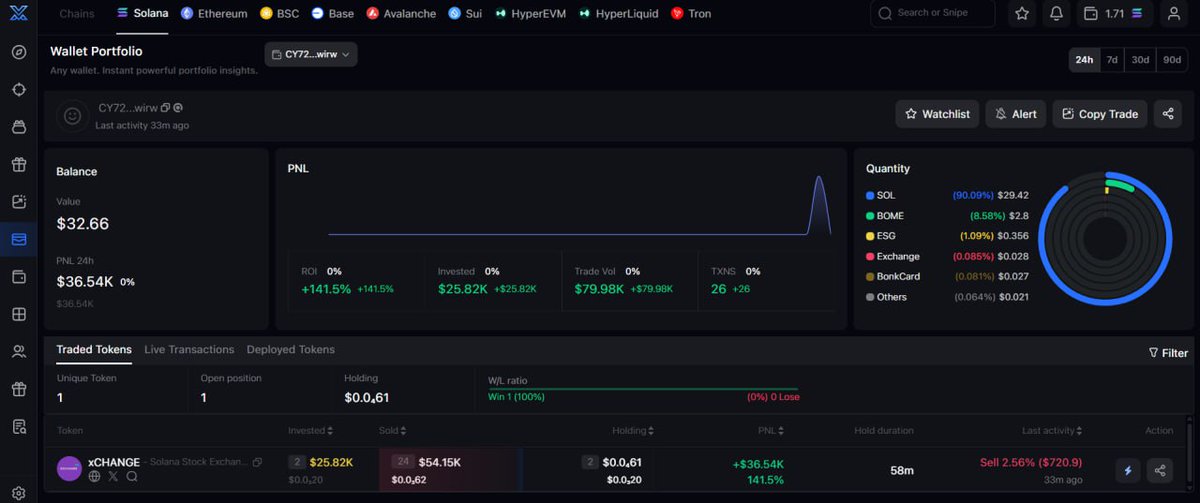Select the 30d timeframe

(1140, 60)
